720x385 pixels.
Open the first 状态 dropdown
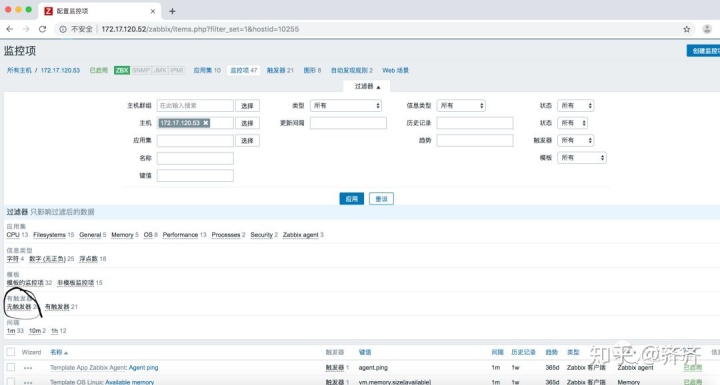(575, 106)
